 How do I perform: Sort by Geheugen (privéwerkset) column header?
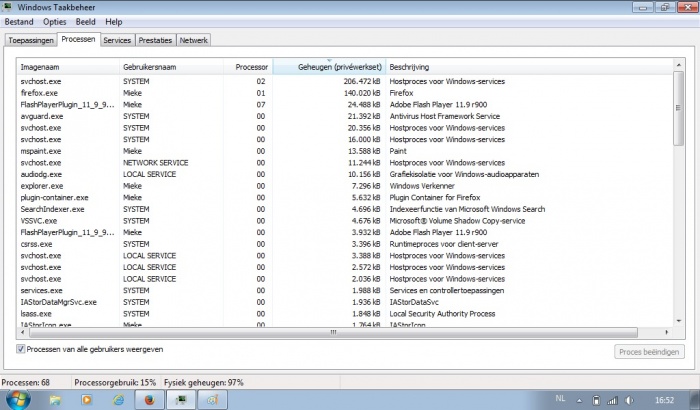point(329,67)
